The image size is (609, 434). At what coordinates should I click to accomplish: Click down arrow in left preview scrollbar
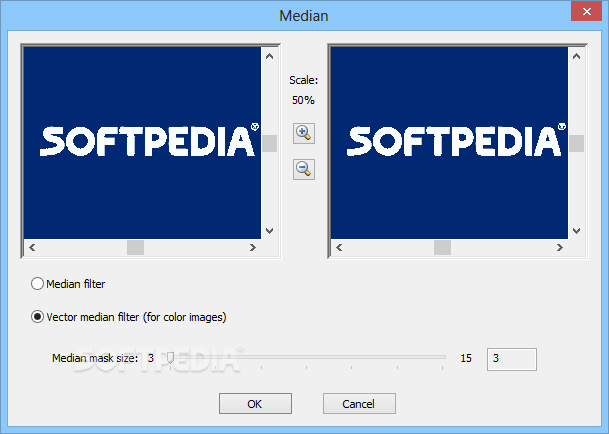(x=270, y=230)
